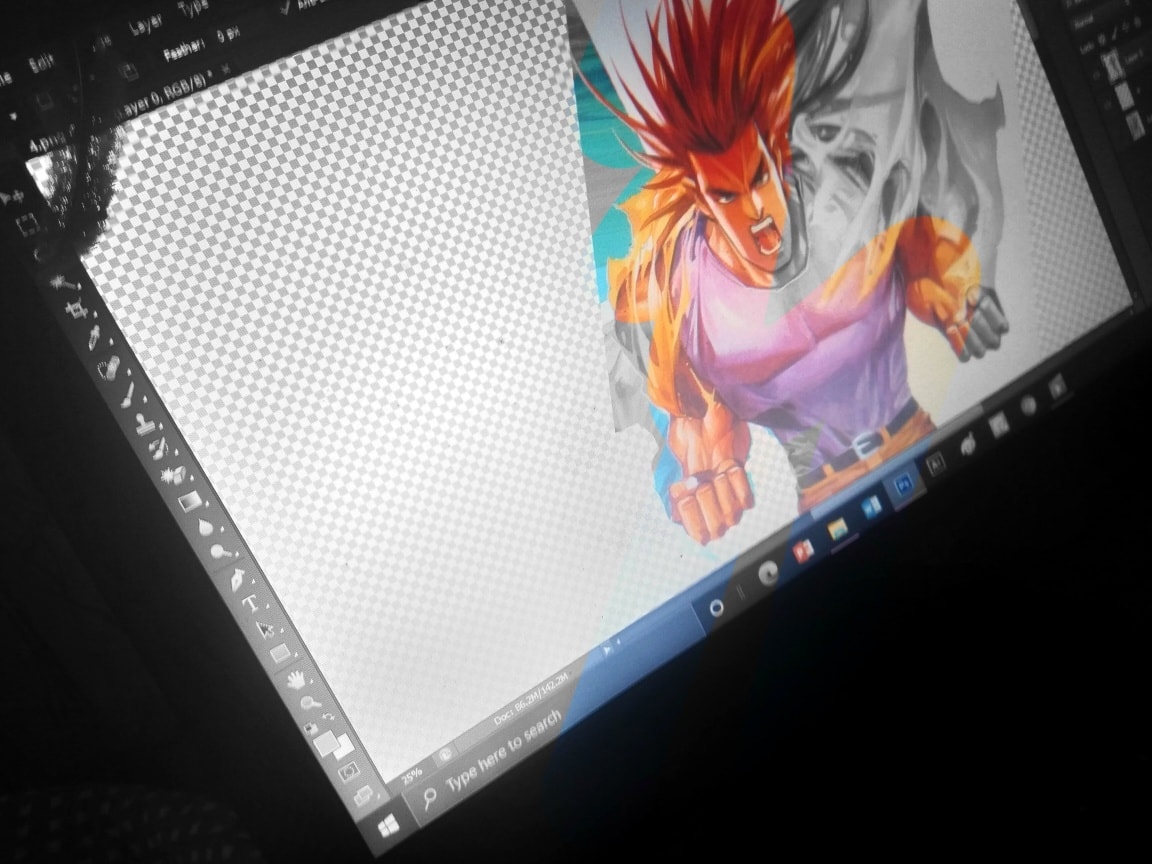Select the Brush tool
The image size is (1152, 864).
point(126,397)
